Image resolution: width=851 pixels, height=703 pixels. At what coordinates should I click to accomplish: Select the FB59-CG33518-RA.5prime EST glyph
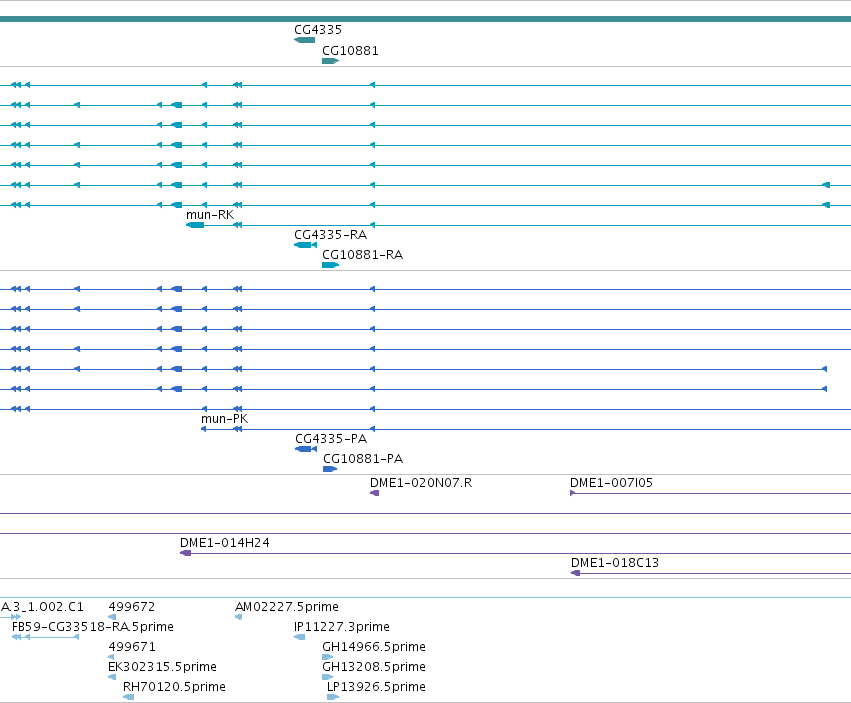[x=46, y=637]
